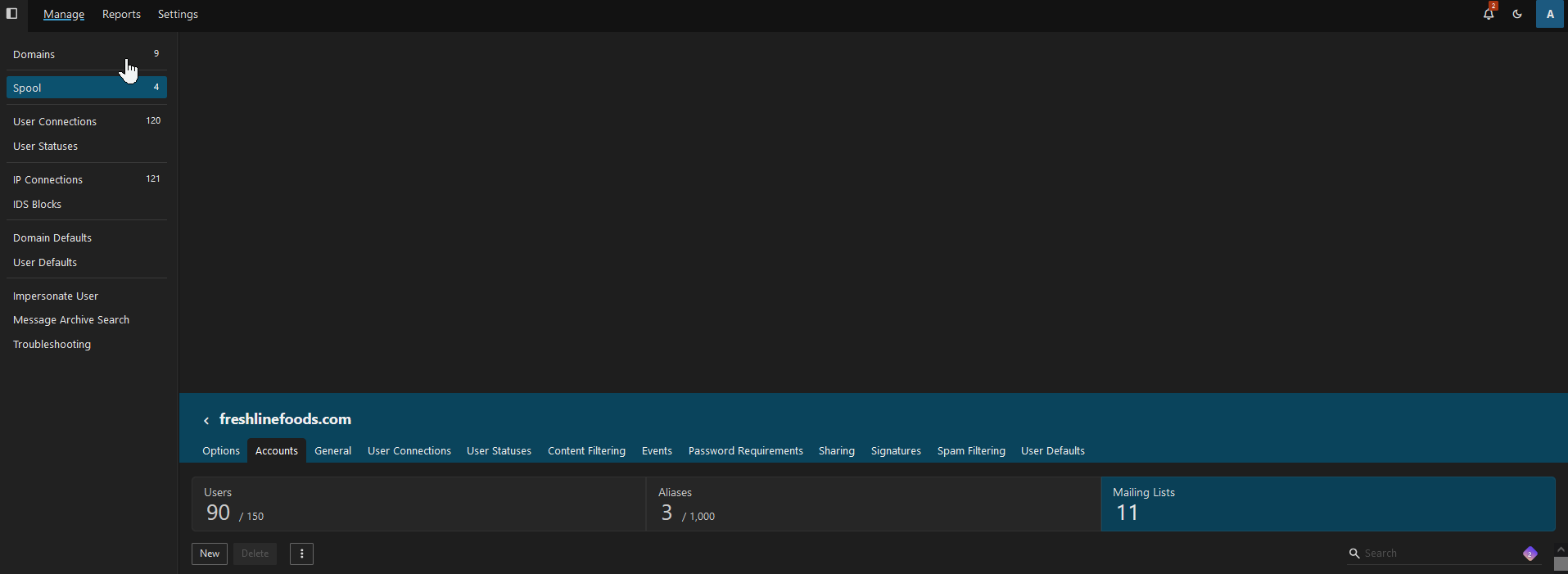
Task: Open IDS Blocks in the sidebar
Action: pos(38,205)
